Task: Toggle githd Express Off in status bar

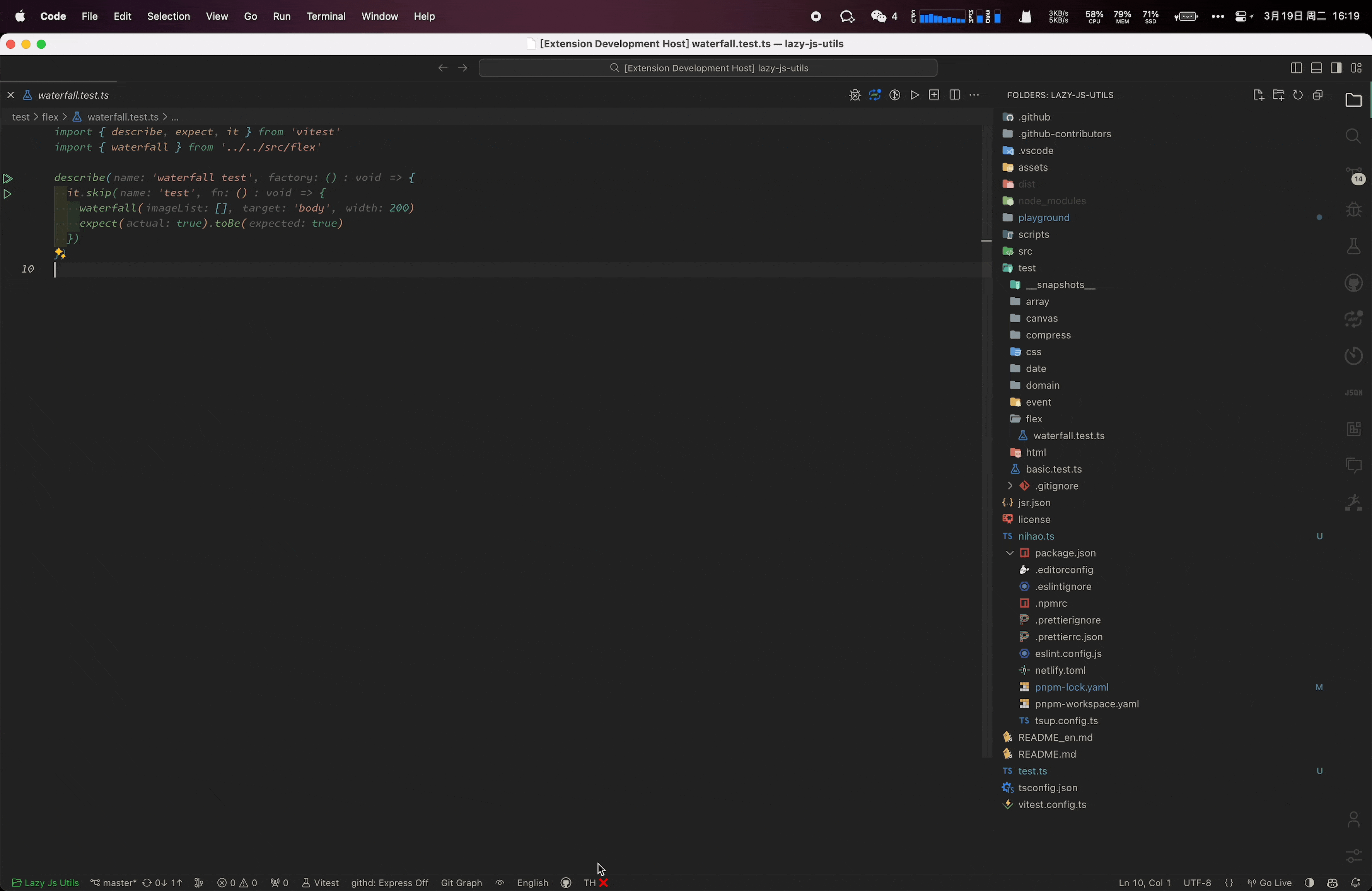Action: 389,883
